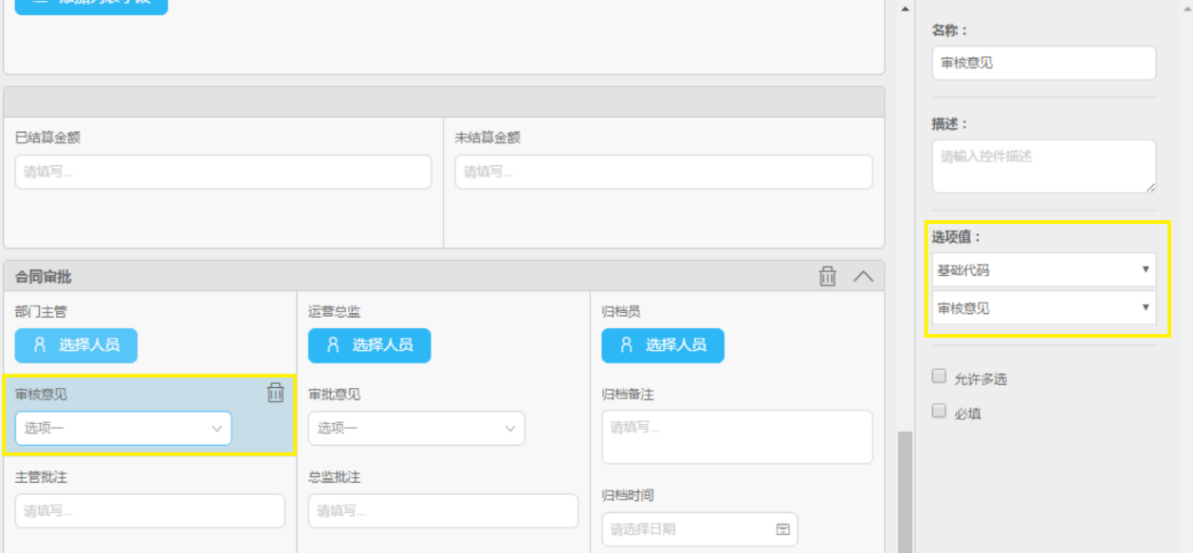
Task: Click calendar icon in 归档时间 field
Action: tap(783, 529)
